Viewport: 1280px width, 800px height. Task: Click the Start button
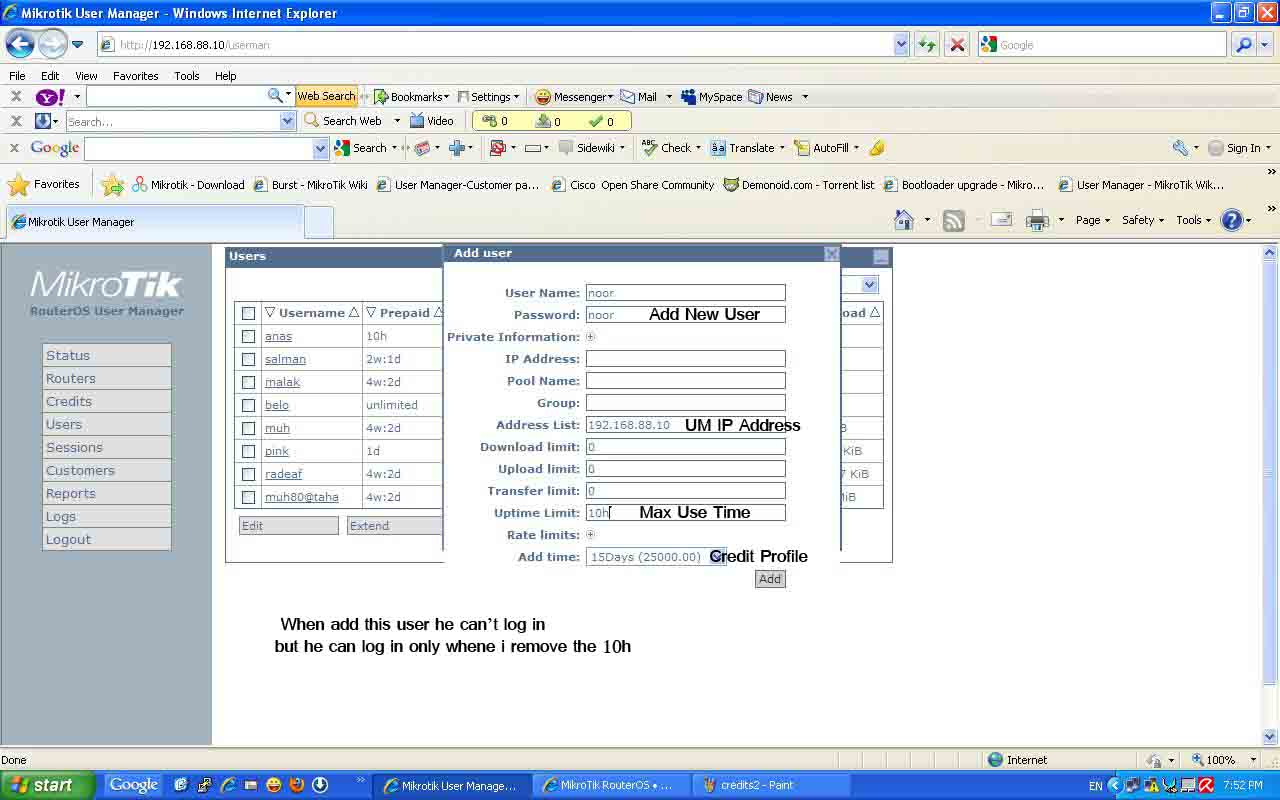click(47, 785)
